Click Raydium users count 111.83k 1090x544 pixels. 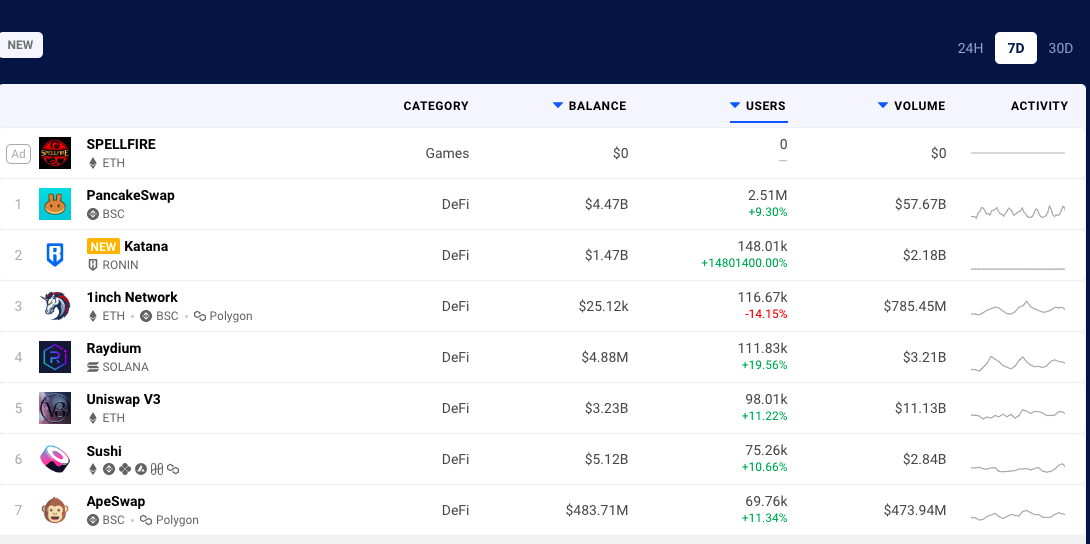coord(763,348)
